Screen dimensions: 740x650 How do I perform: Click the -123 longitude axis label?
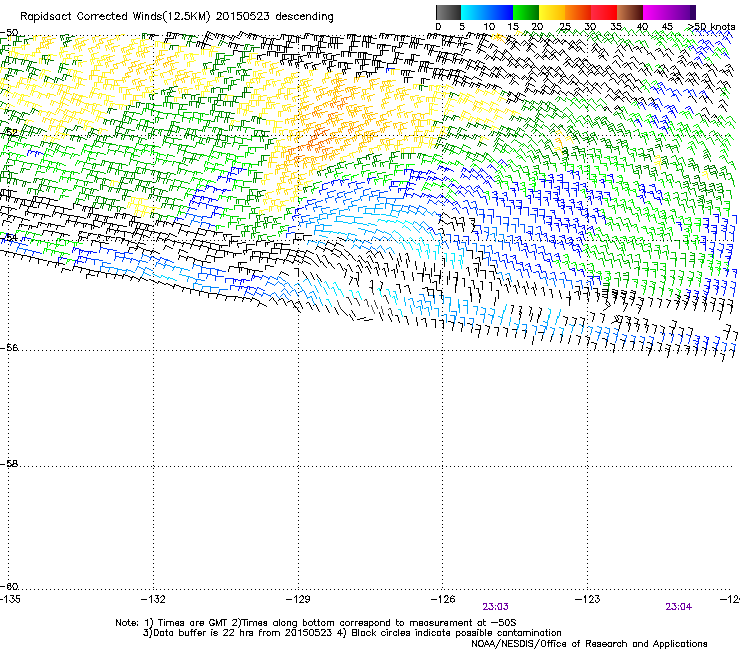point(588,599)
